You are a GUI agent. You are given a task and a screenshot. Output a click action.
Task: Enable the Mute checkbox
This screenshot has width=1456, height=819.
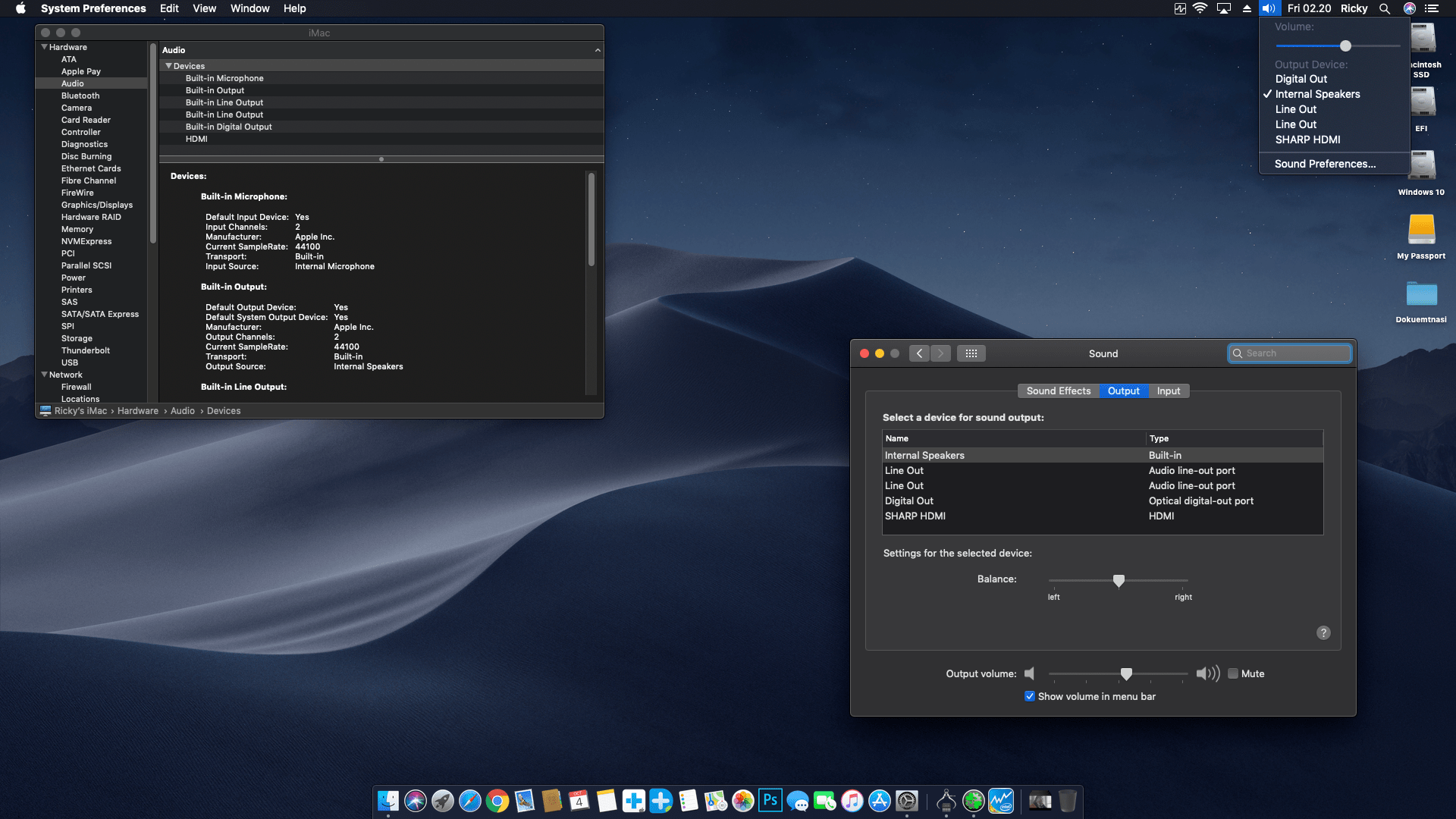pos(1233,673)
